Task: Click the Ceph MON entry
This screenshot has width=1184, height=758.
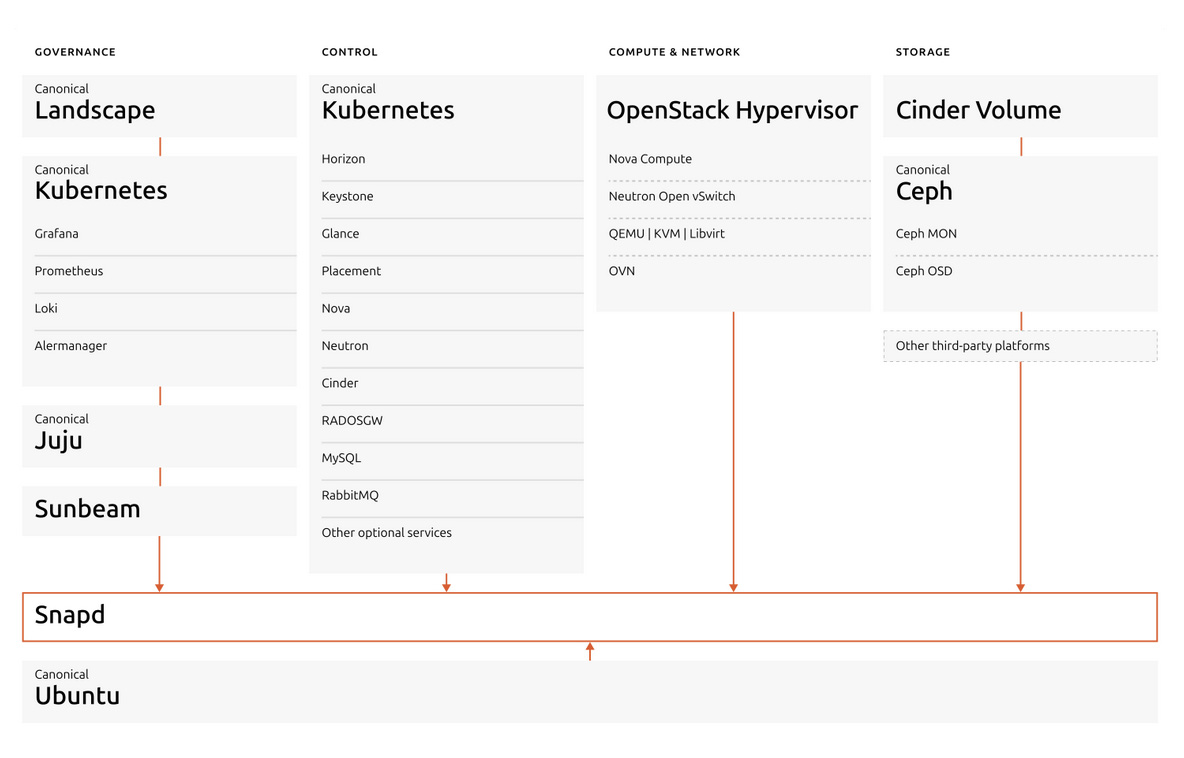Action: coord(927,234)
